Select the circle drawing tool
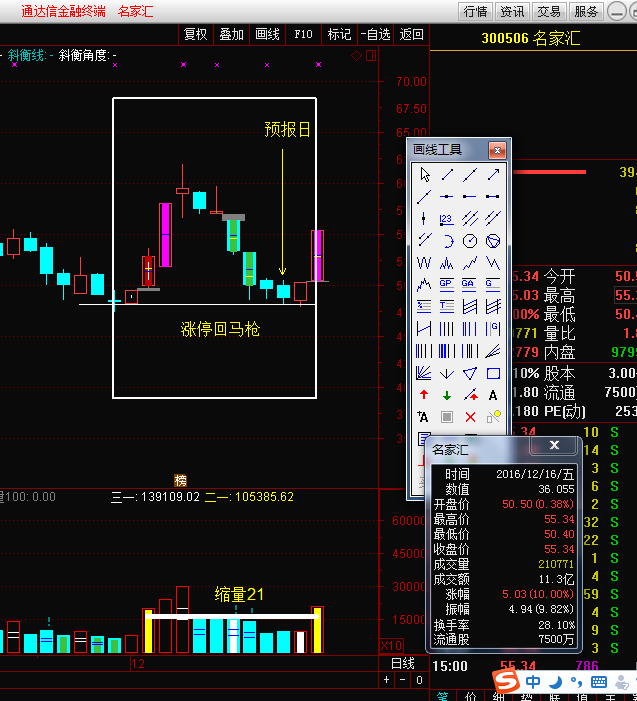This screenshot has width=637, height=701. (x=470, y=241)
